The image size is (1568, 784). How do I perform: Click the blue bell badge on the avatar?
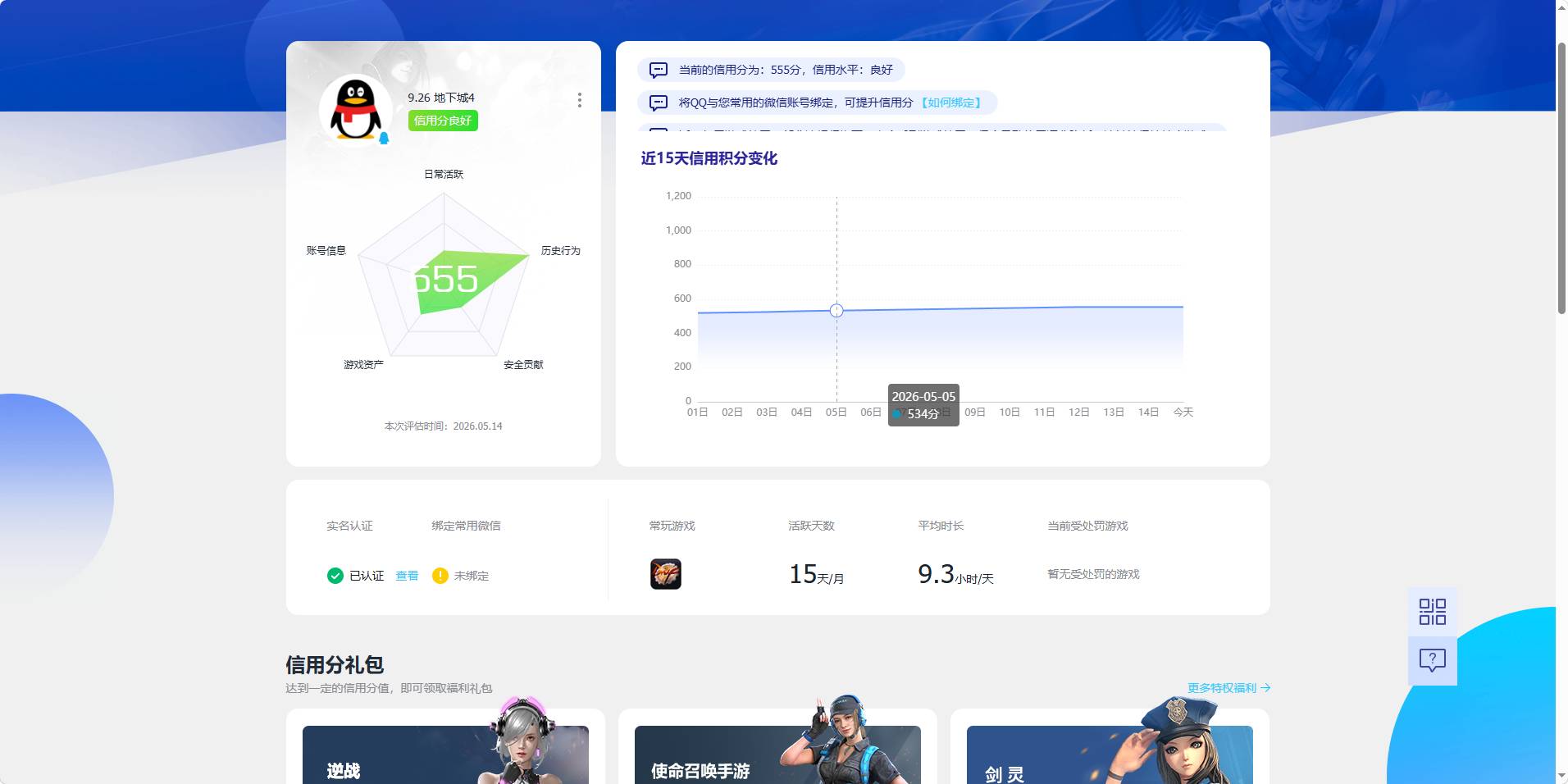(x=384, y=139)
